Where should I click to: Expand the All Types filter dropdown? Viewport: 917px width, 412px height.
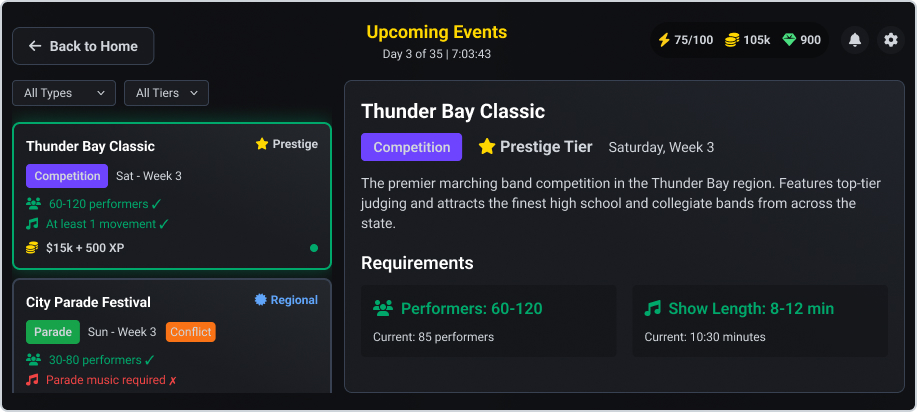64,93
